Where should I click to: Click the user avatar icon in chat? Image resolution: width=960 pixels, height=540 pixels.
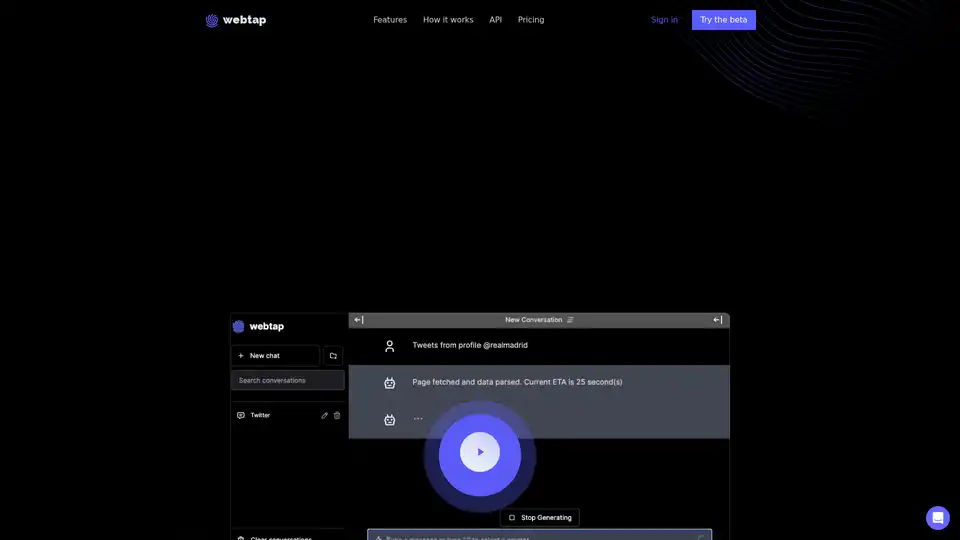[x=389, y=346]
